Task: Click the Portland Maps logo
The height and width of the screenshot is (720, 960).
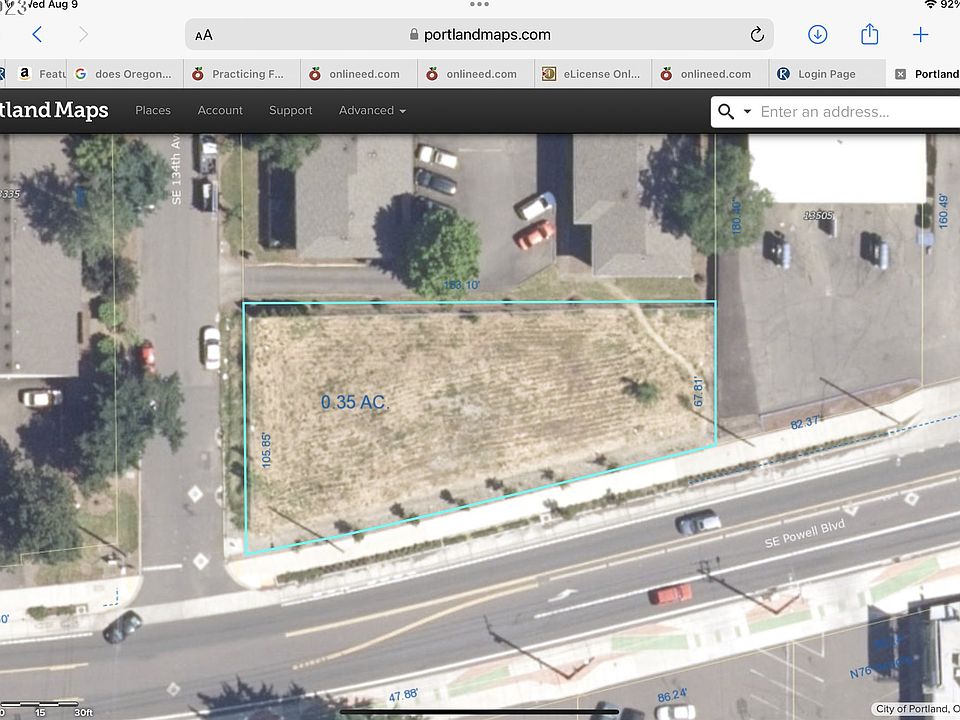Action: click(x=54, y=110)
